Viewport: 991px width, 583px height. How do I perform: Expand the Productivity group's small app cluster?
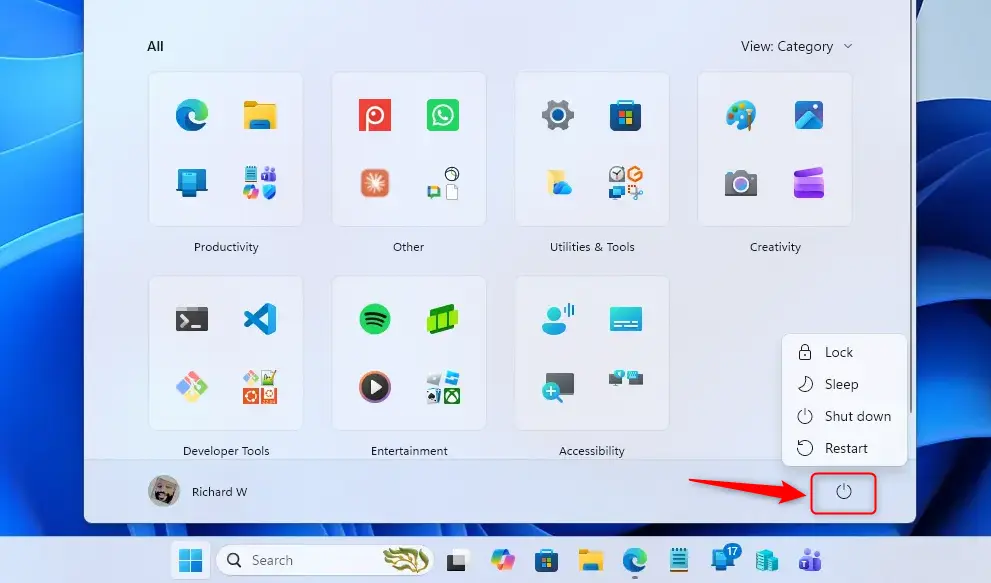click(x=260, y=183)
